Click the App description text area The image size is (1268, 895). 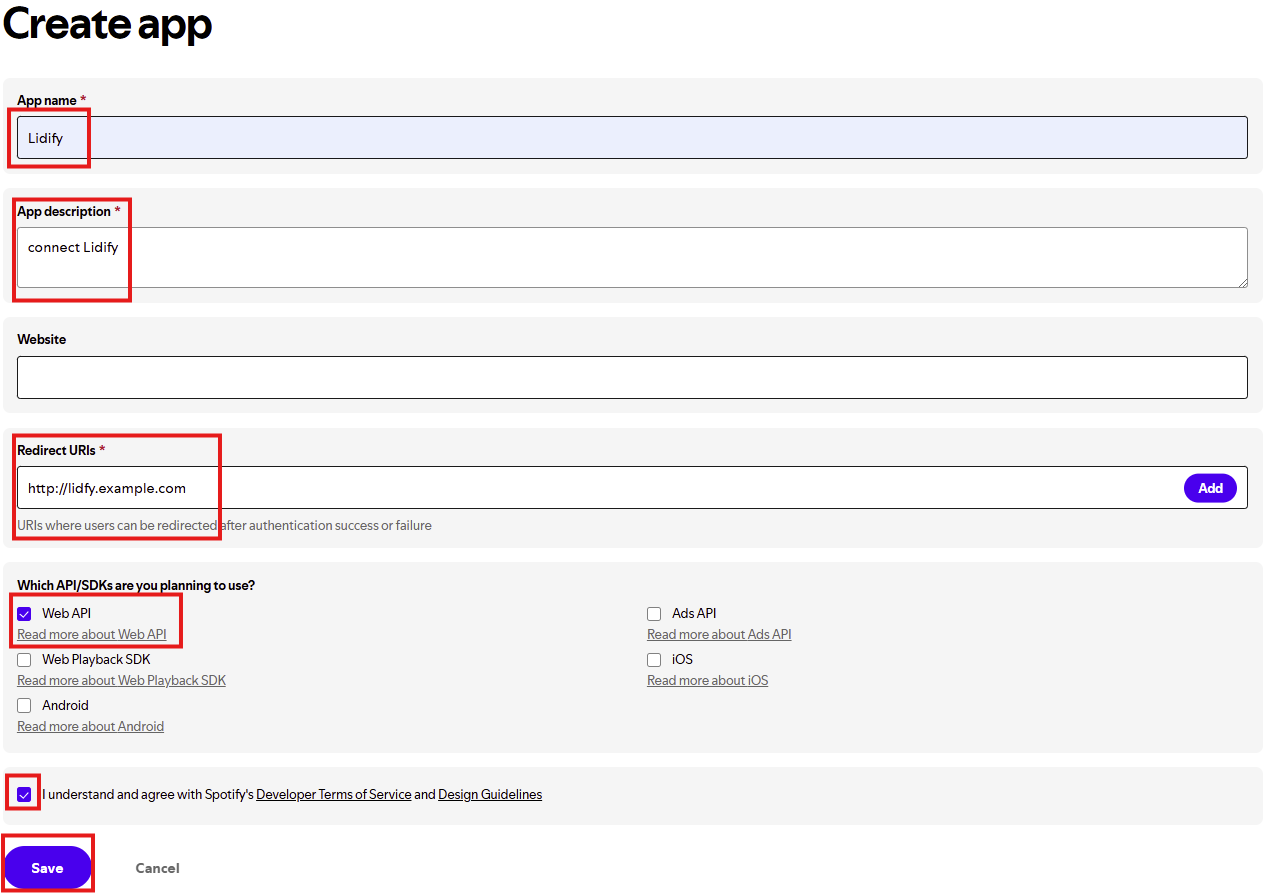(x=632, y=258)
